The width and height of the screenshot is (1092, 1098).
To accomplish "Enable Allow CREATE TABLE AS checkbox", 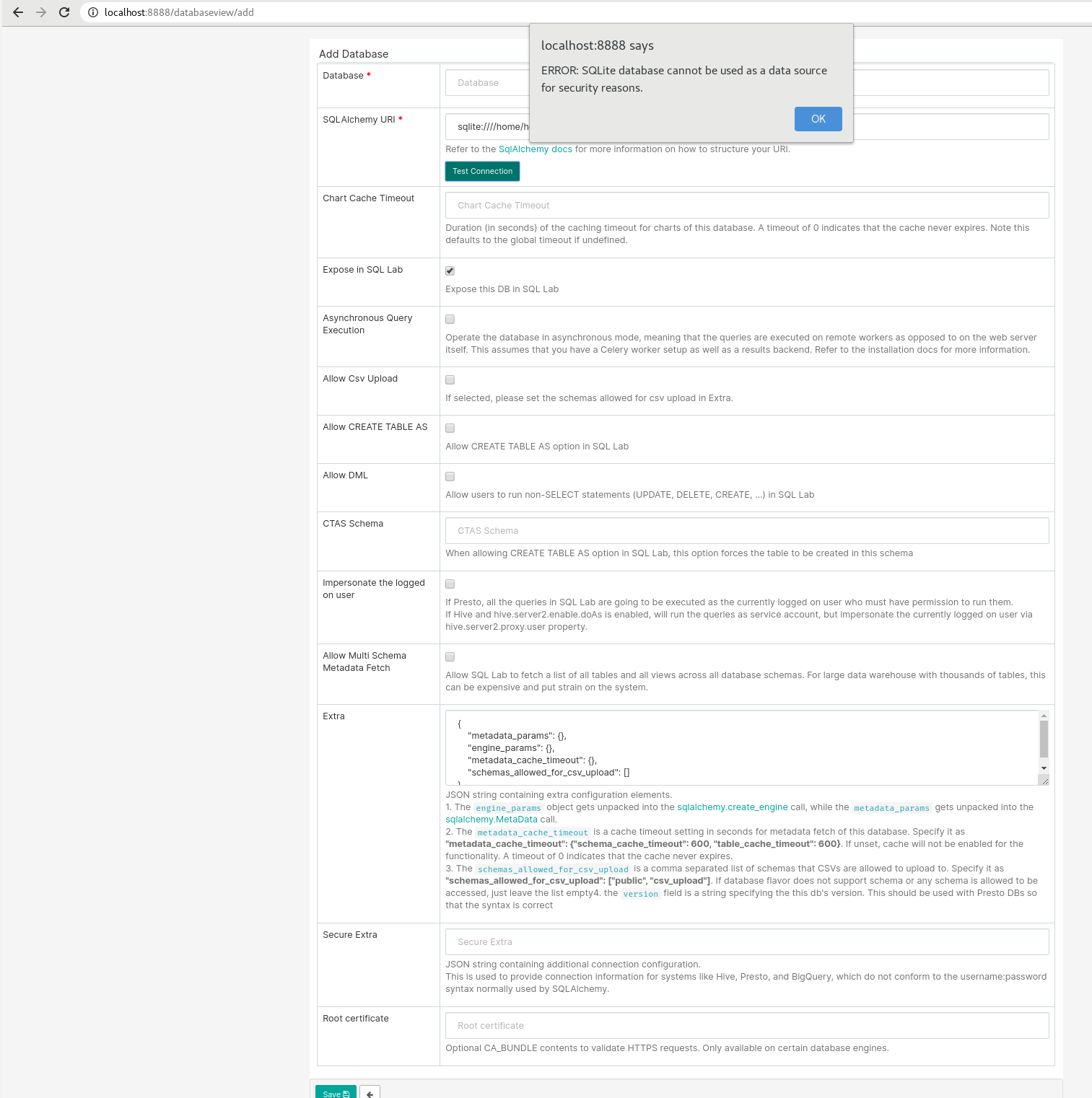I will click(x=450, y=428).
